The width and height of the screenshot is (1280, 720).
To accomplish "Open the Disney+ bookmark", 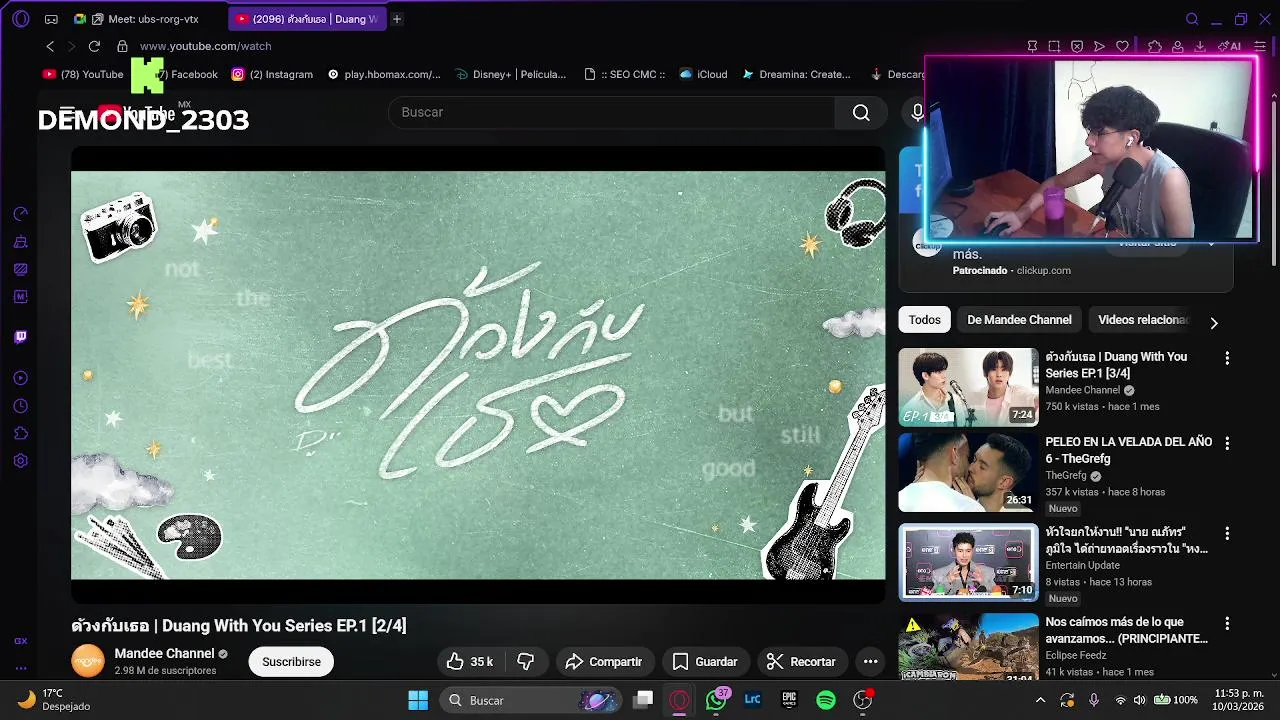I will [510, 74].
